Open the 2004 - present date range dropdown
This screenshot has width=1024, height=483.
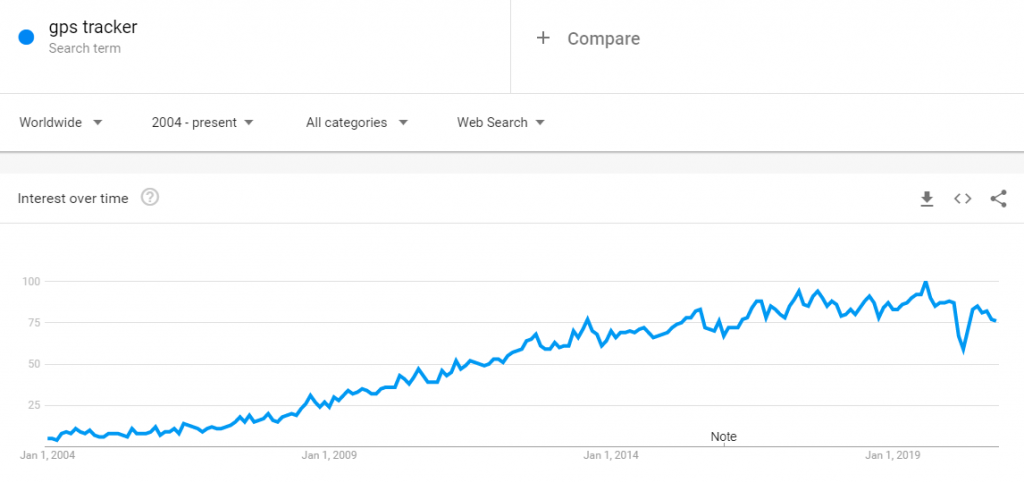[203, 123]
